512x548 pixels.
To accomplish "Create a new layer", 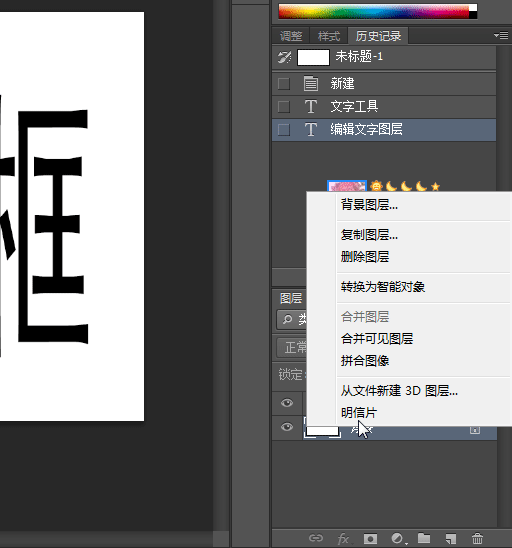I will pos(451,538).
